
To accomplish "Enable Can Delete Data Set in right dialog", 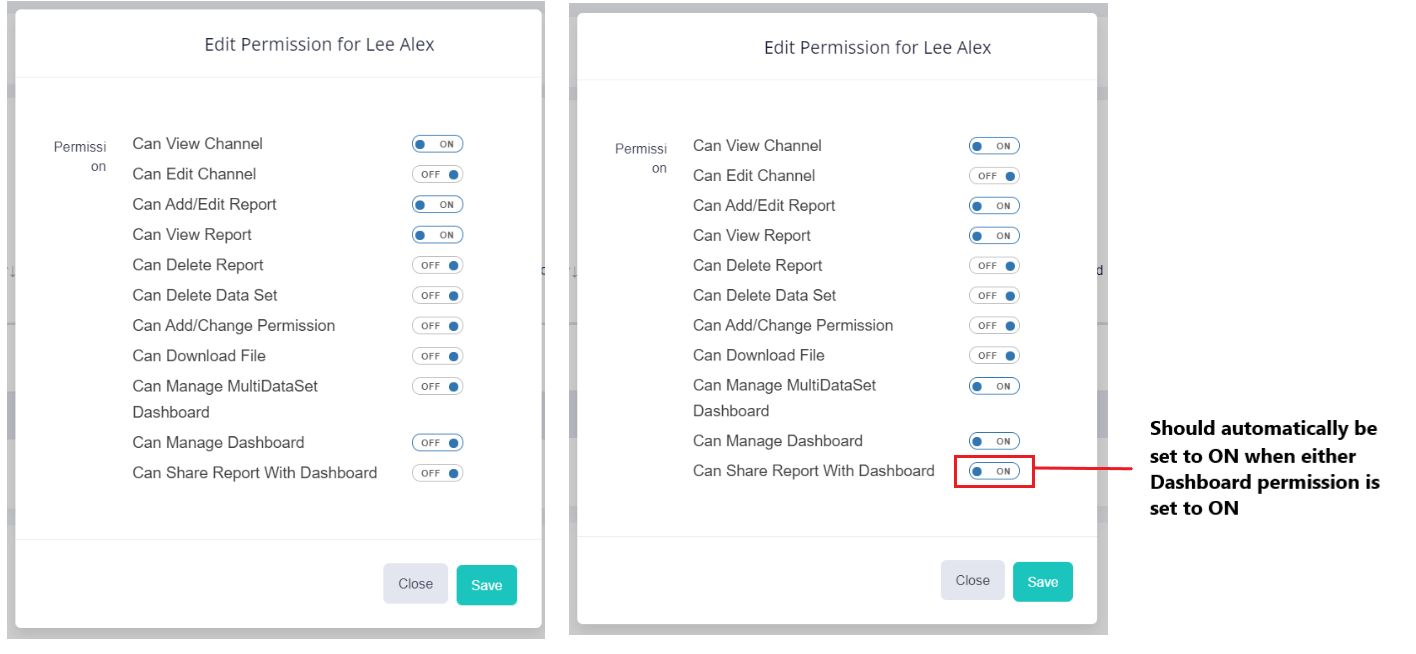I will tap(994, 296).
